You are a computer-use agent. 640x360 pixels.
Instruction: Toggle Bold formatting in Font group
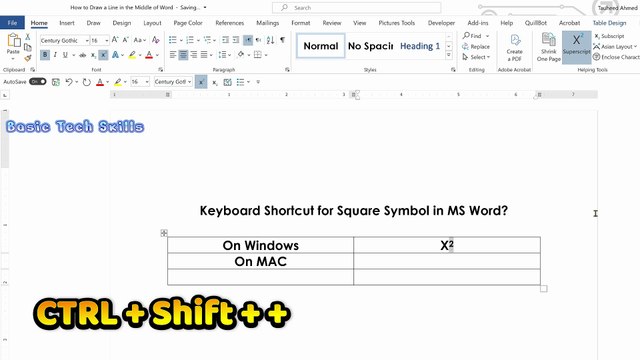45,55
